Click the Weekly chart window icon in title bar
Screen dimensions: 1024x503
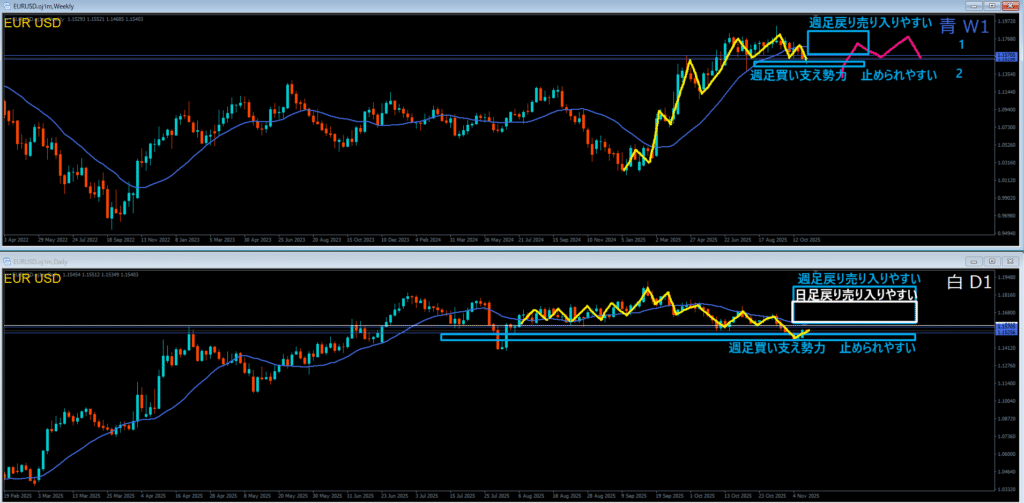pyautogui.click(x=6, y=6)
